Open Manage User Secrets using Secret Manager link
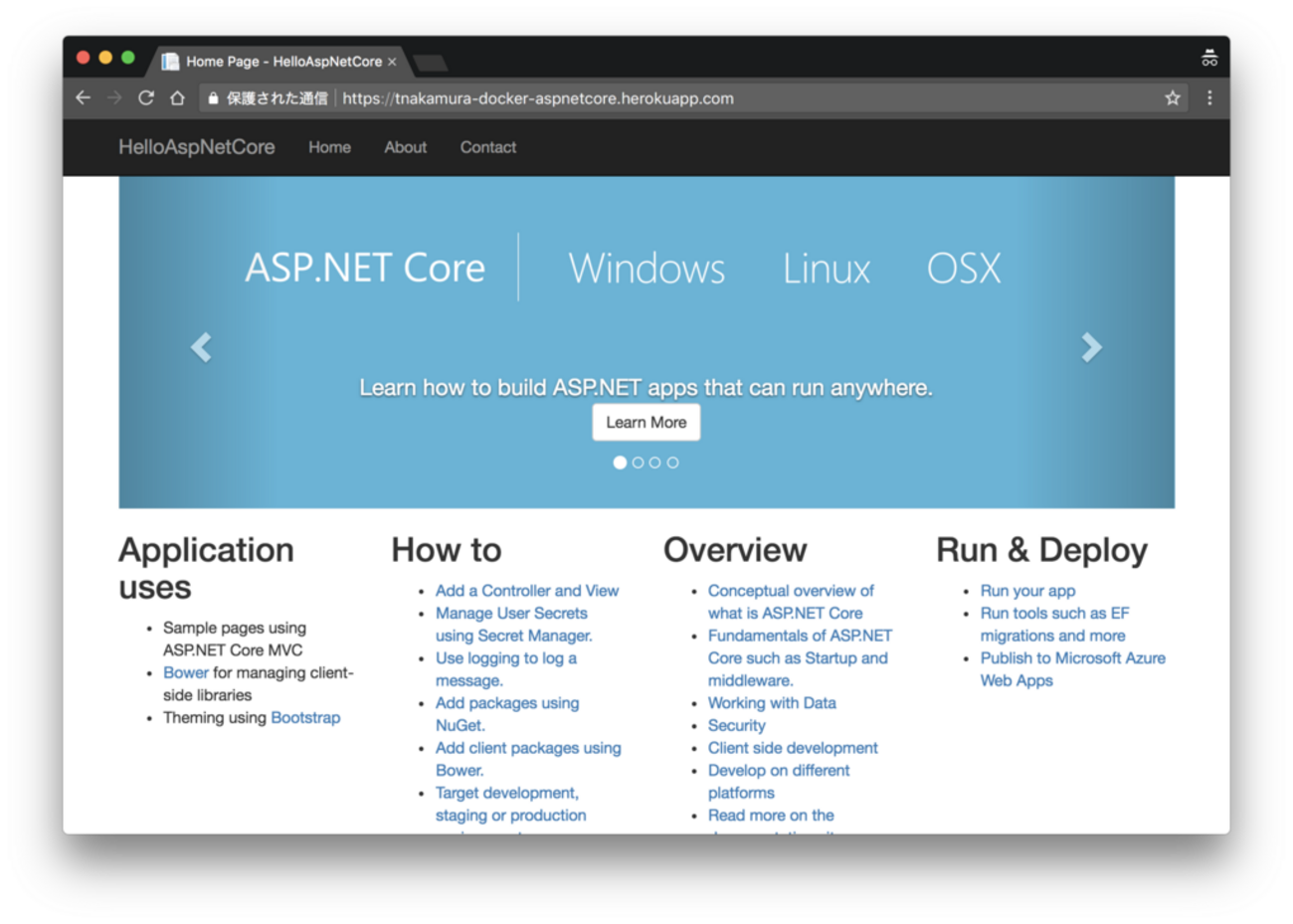 513,625
